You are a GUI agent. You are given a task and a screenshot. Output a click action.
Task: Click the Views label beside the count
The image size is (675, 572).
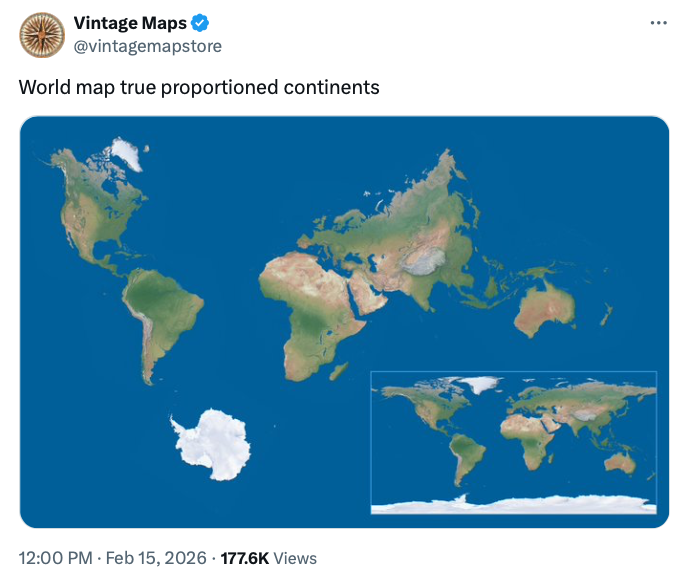294,557
